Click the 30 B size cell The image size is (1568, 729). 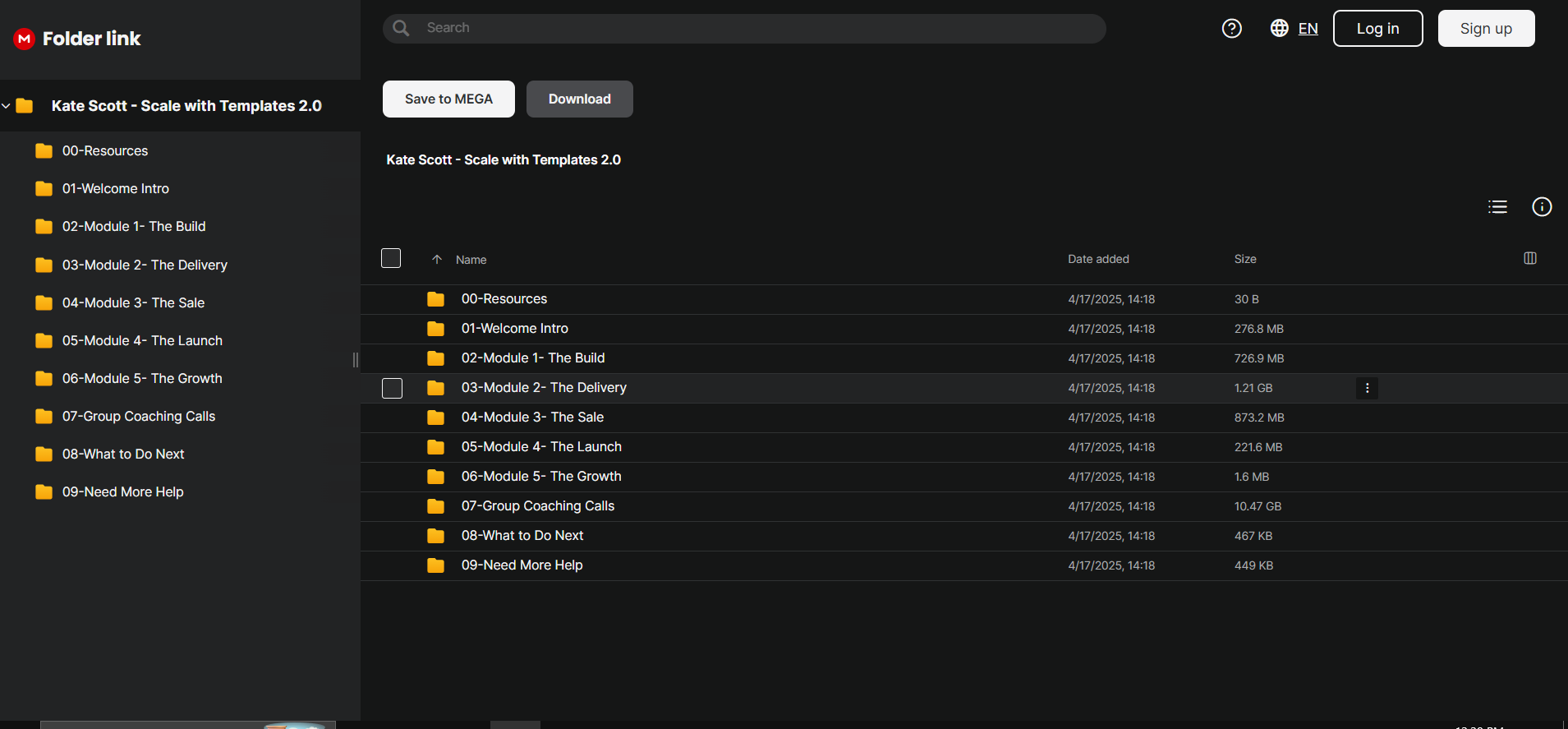click(1247, 299)
